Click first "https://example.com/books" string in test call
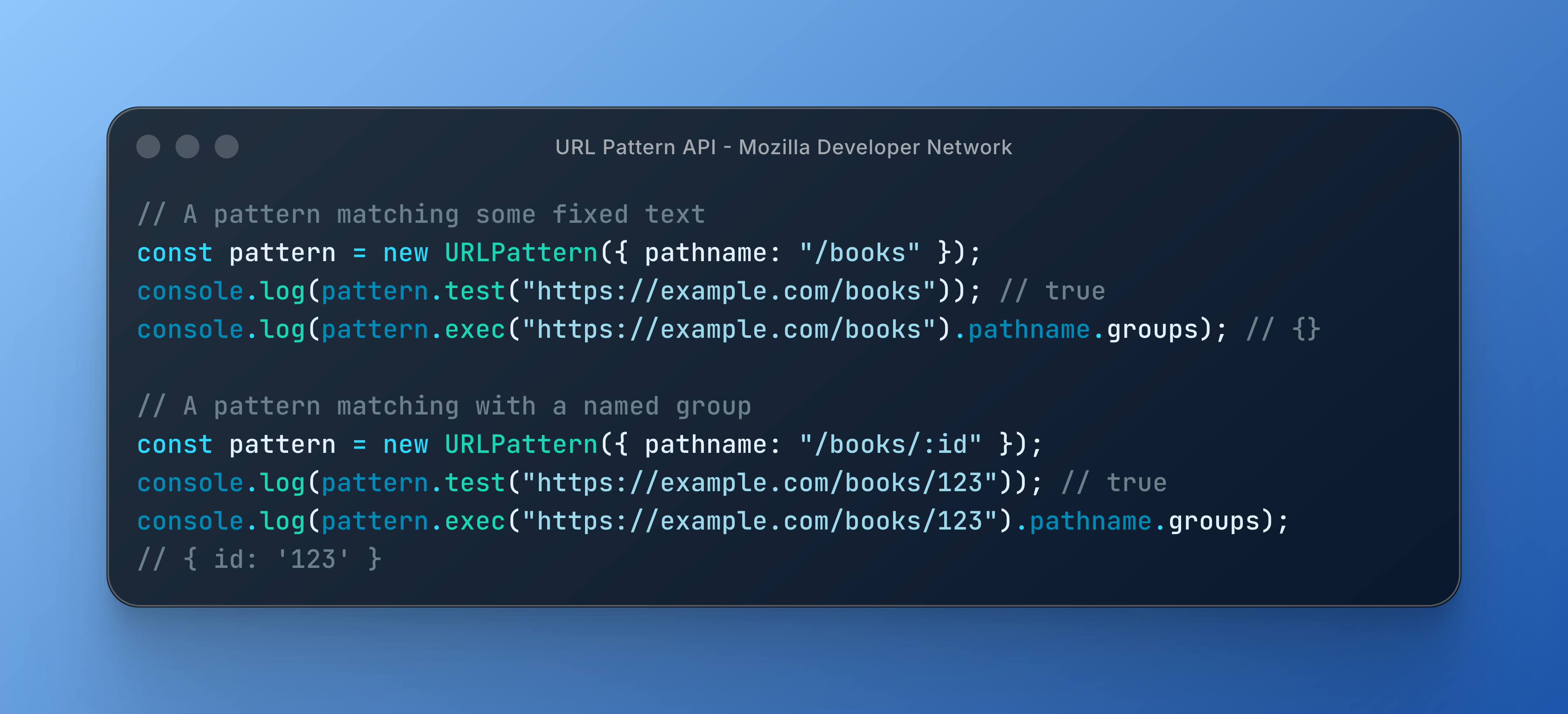This screenshot has height=714, width=1568. [x=729, y=291]
